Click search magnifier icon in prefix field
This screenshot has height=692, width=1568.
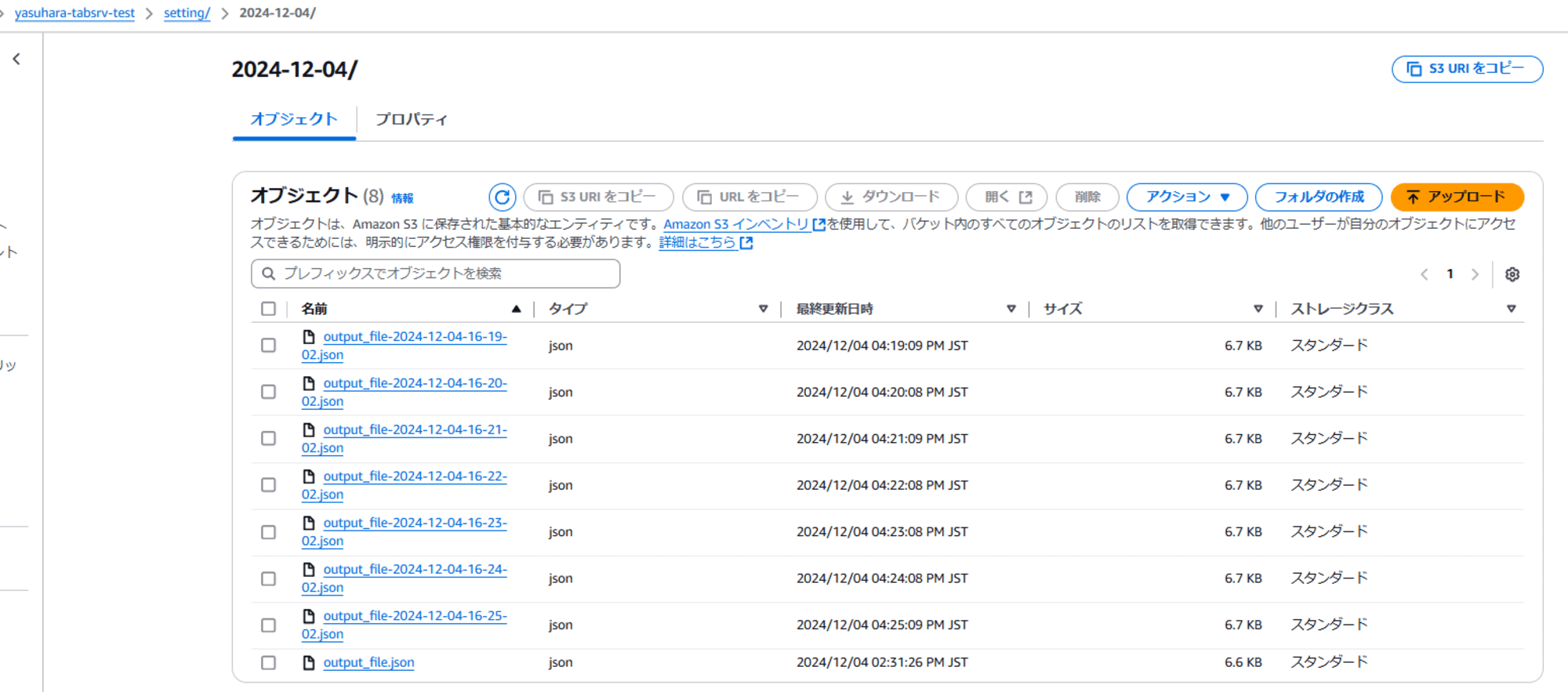(268, 274)
